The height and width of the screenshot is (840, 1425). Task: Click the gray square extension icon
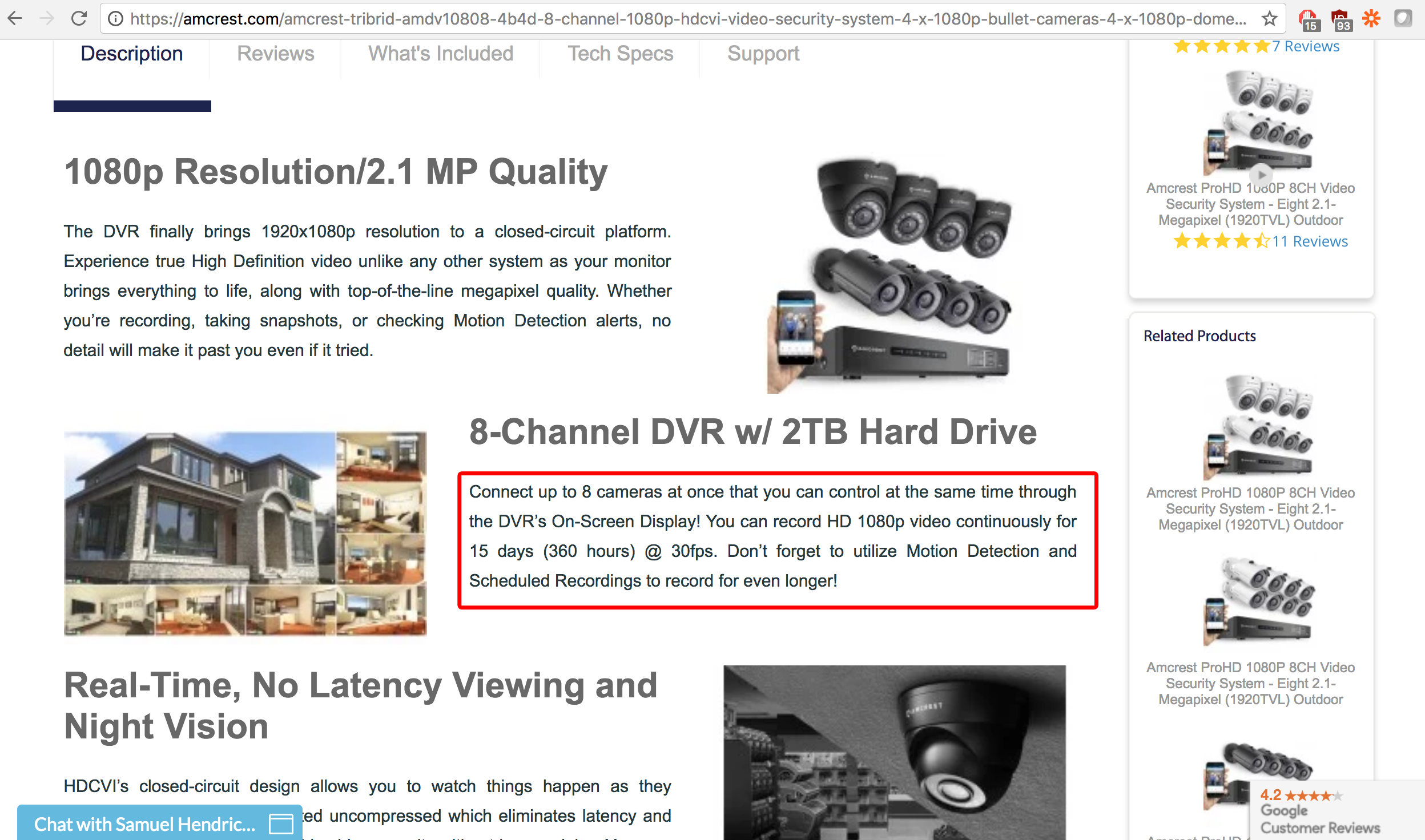tap(1403, 19)
